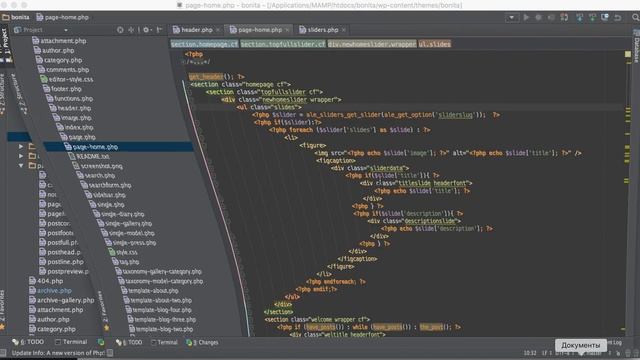This screenshot has width=640, height=360.
Task: Select taxonomy-gallery-category.php in Project tree
Action: pos(158,272)
